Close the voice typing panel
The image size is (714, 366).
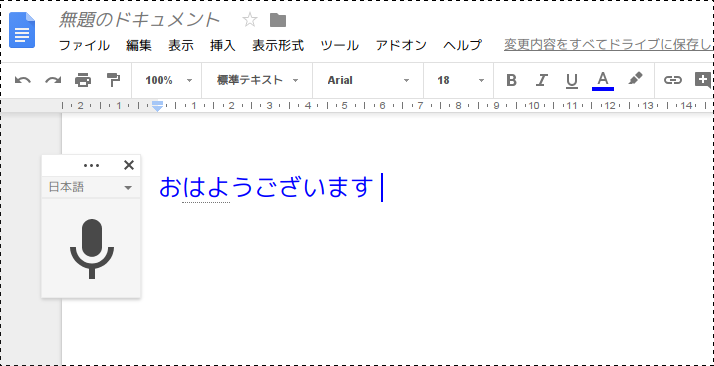pyautogui.click(x=129, y=165)
